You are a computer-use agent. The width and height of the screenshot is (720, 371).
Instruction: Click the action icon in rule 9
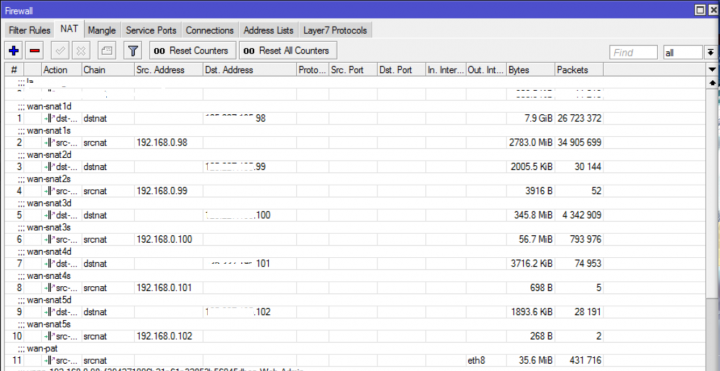[50, 312]
